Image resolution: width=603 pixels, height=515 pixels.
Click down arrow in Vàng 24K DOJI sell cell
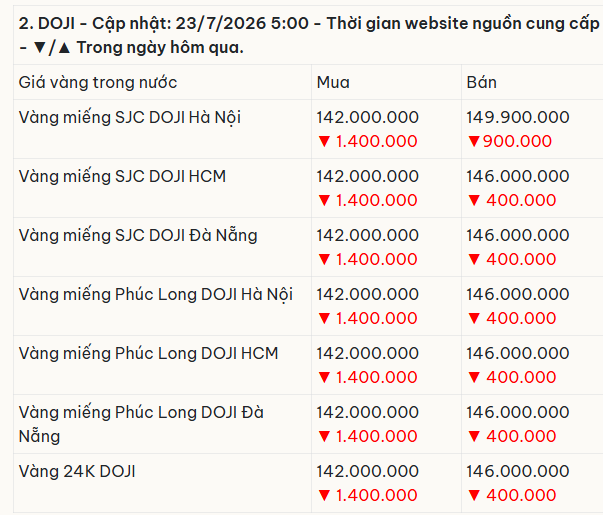coord(474,495)
